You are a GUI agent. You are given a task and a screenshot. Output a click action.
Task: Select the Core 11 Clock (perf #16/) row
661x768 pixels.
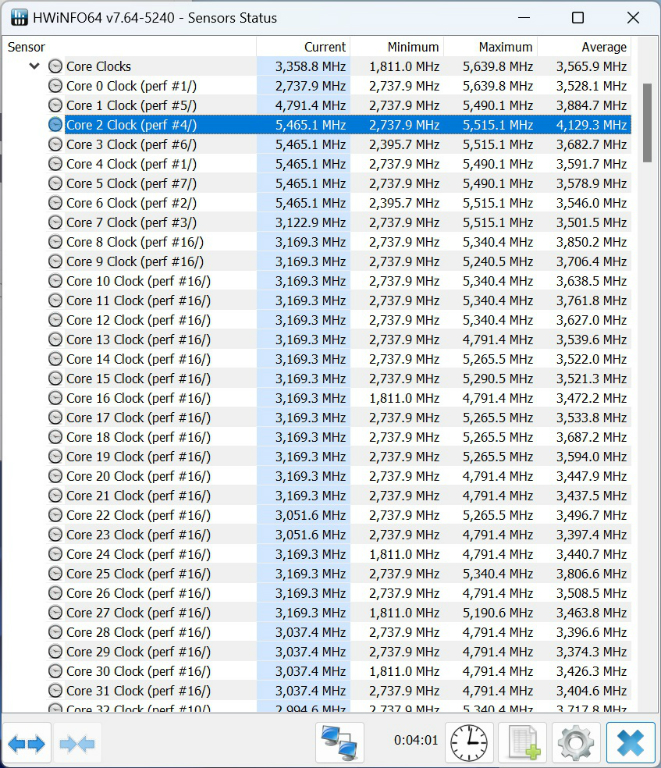pos(339,301)
